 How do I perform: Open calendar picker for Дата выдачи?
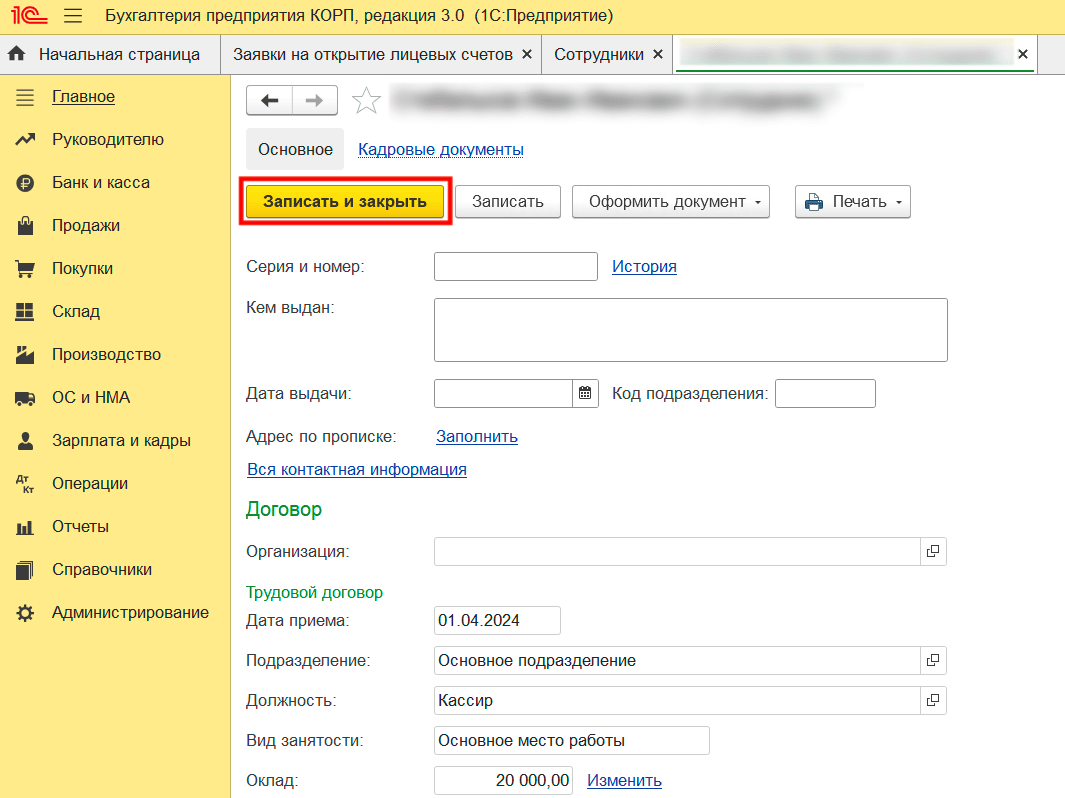click(x=585, y=393)
